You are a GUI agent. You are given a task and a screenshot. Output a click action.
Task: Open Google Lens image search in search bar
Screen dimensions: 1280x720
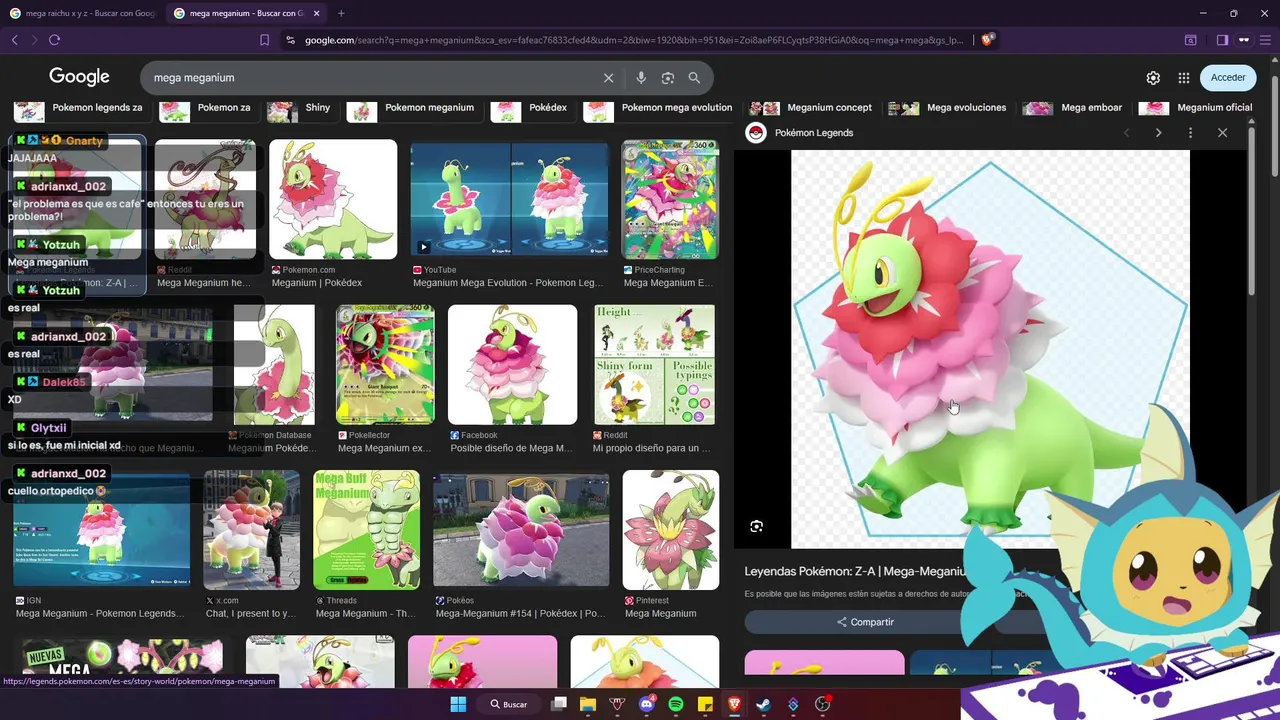(668, 78)
